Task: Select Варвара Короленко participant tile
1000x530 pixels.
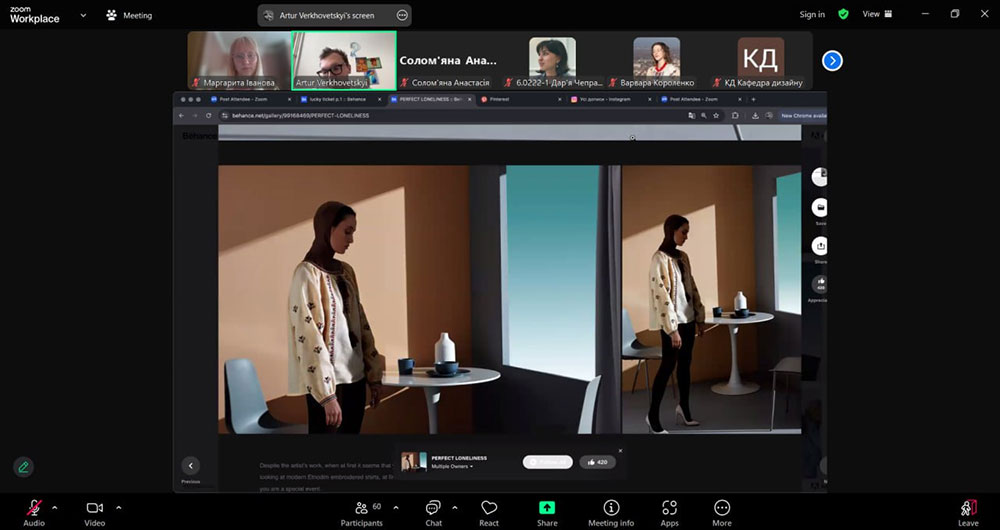Action: pyautogui.click(x=656, y=60)
